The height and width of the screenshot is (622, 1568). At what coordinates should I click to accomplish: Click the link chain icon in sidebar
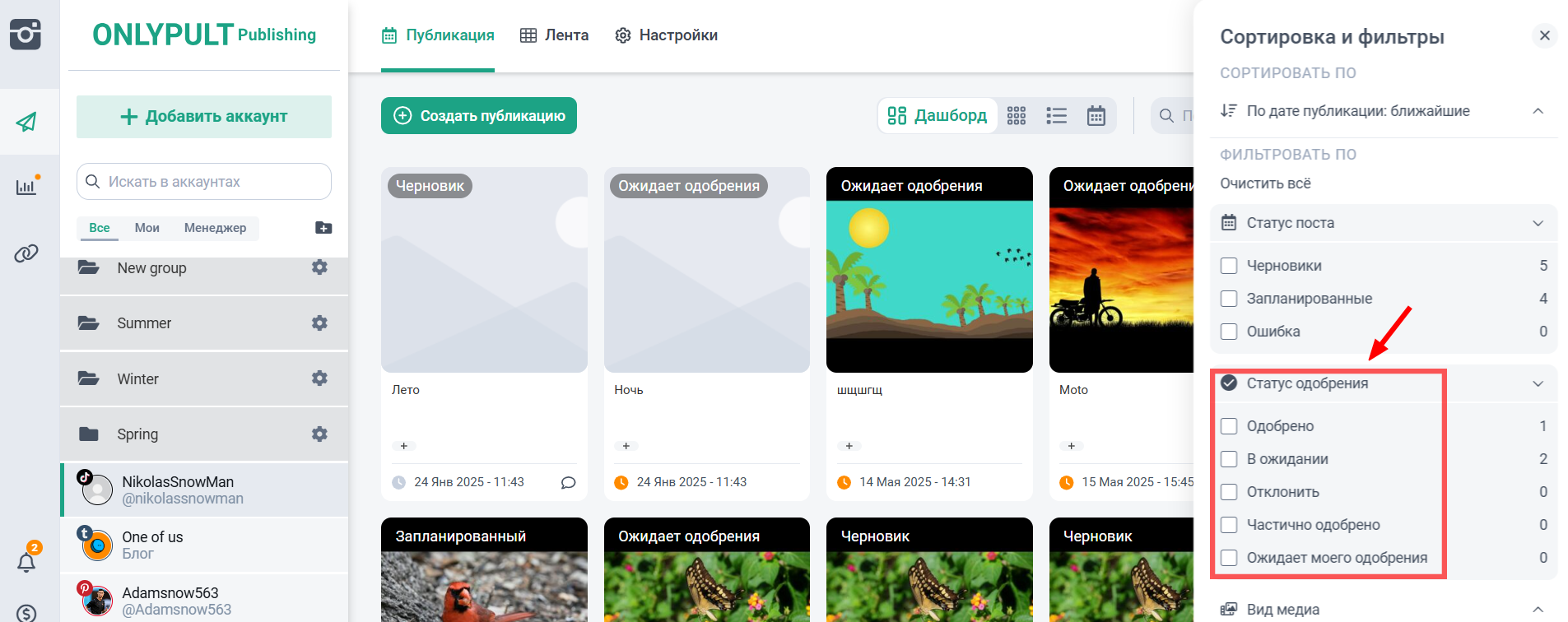pos(26,253)
